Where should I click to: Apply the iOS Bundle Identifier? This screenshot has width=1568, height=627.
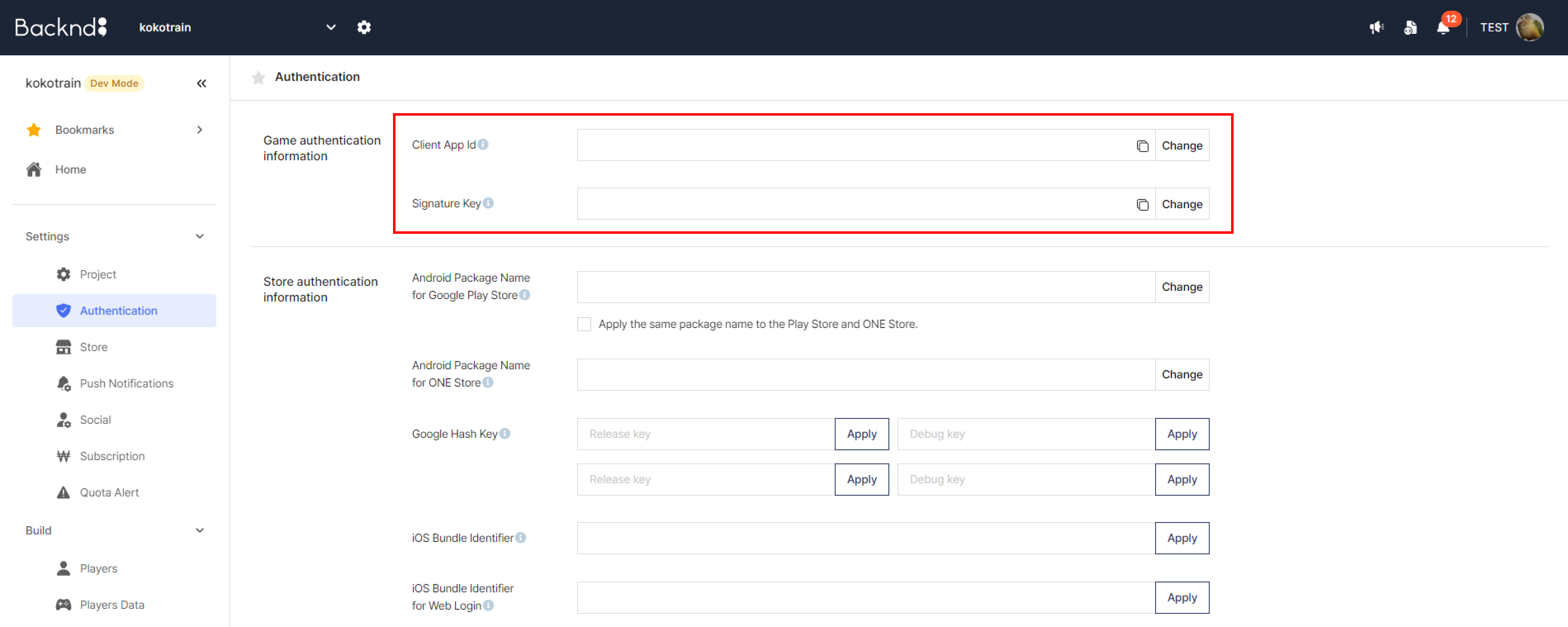click(1182, 538)
